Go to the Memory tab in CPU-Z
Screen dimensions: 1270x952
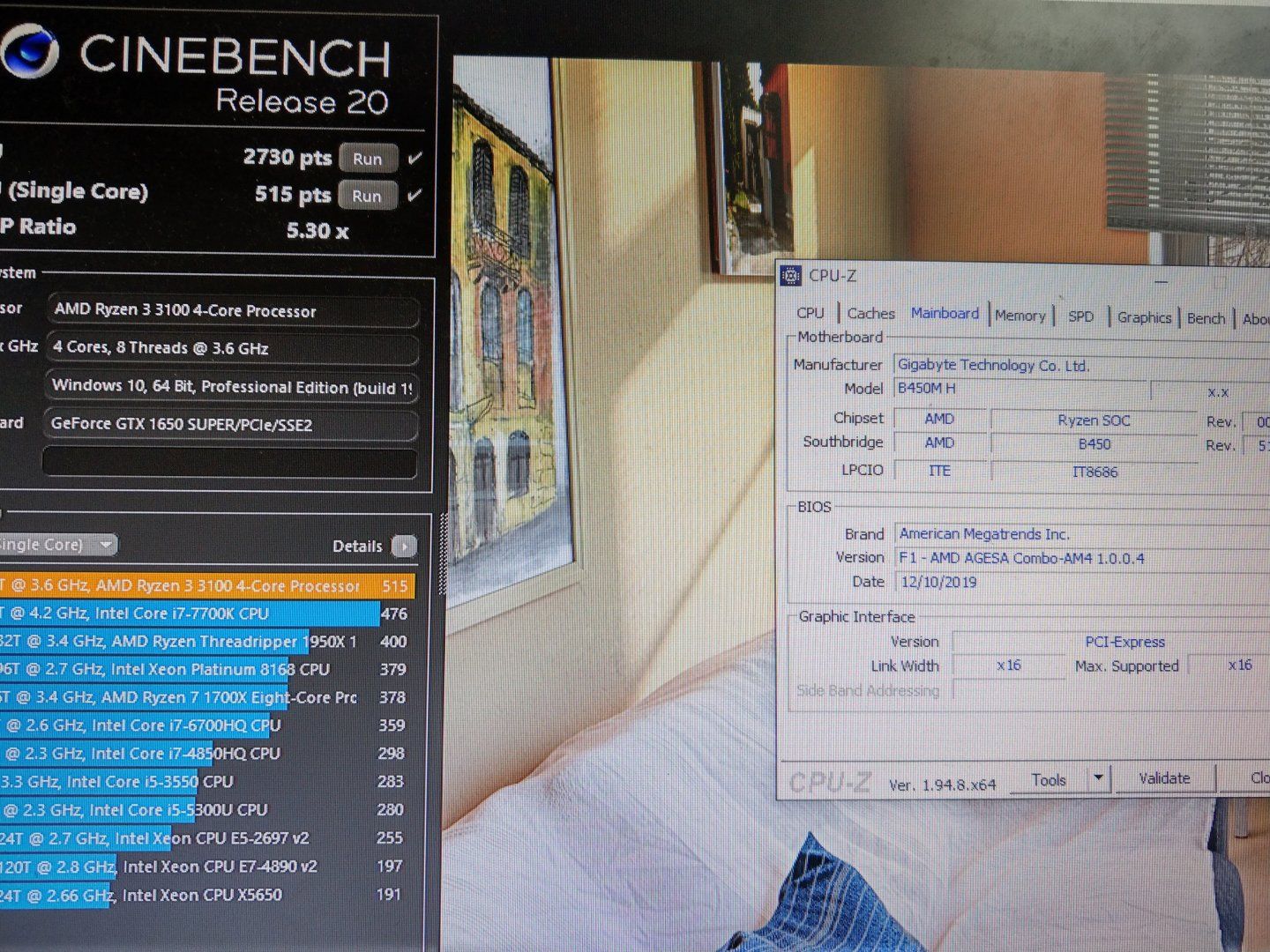coord(1020,316)
